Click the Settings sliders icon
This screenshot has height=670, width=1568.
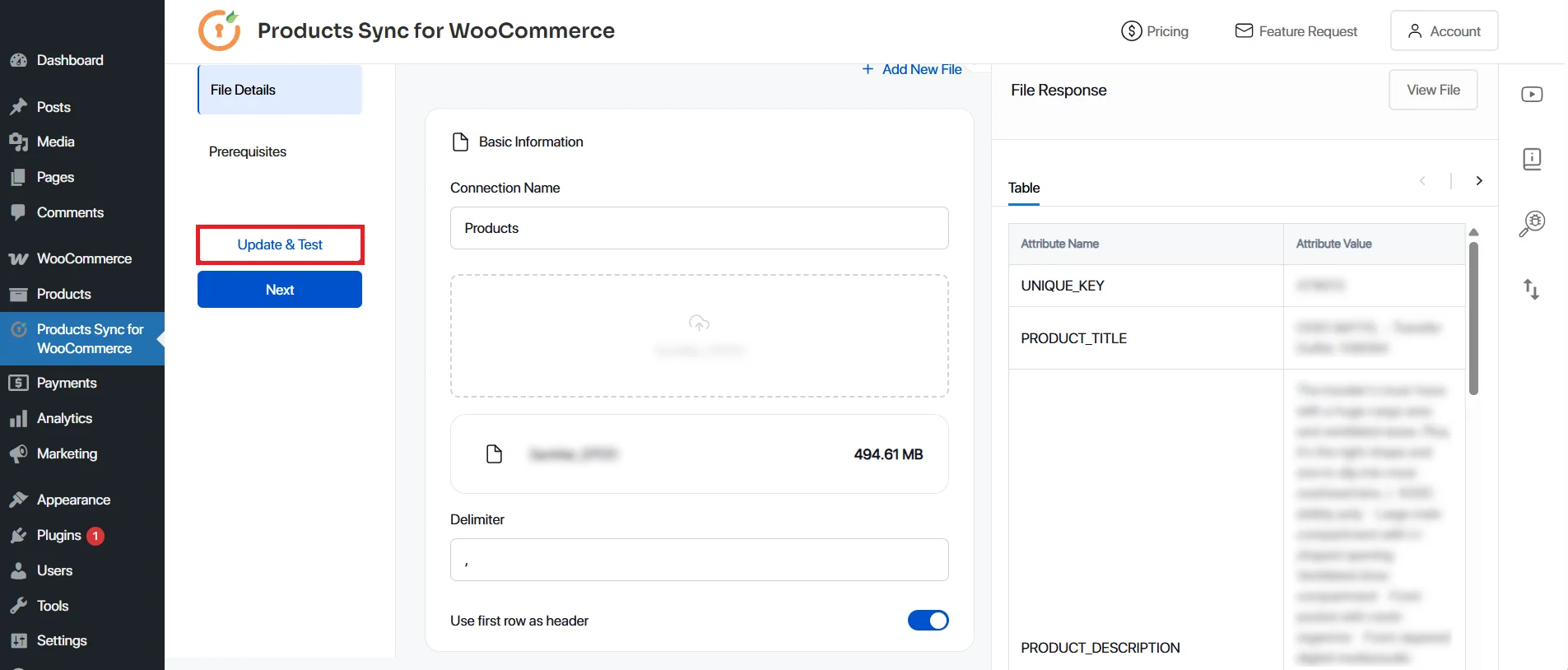point(18,640)
